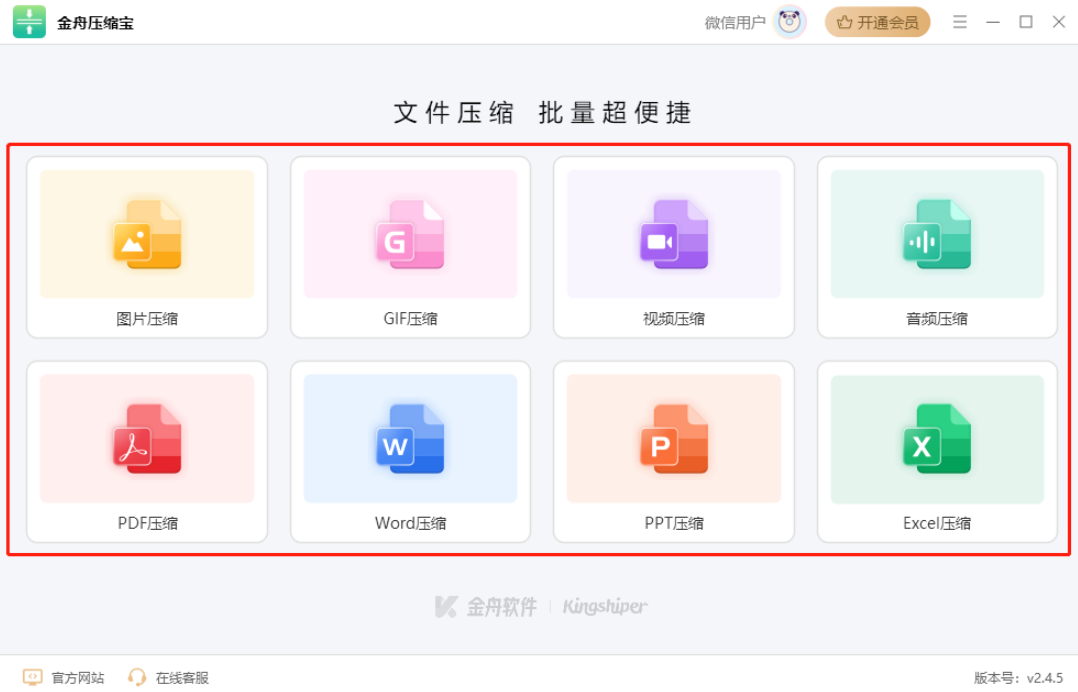Visit the 官方网站 link

coord(78,678)
